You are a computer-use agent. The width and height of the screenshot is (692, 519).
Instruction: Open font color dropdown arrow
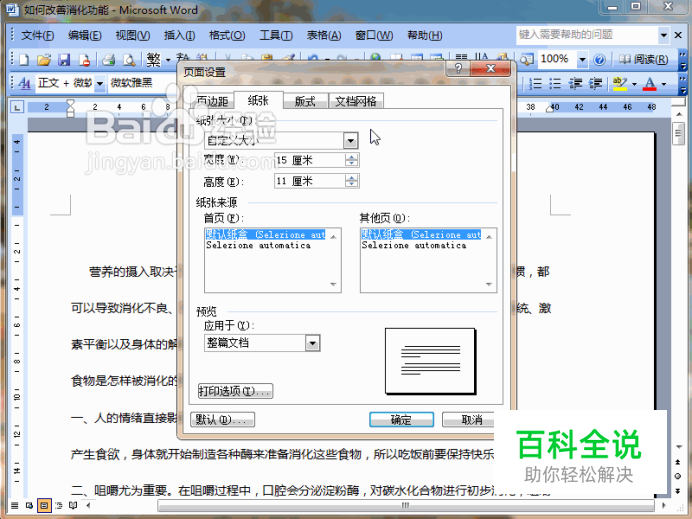664,84
